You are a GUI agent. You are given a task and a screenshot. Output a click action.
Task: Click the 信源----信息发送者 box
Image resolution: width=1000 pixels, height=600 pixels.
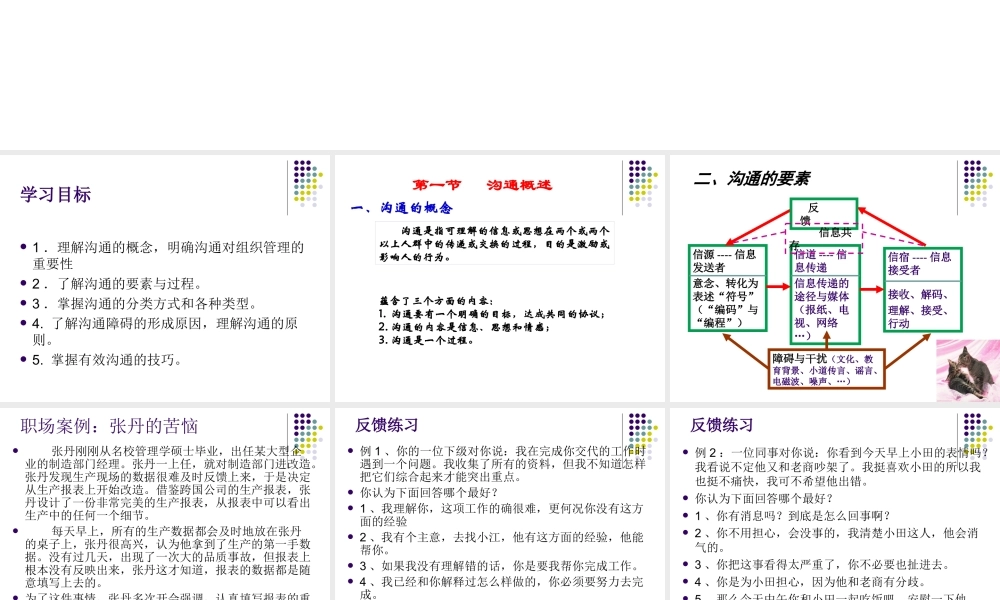click(x=726, y=263)
